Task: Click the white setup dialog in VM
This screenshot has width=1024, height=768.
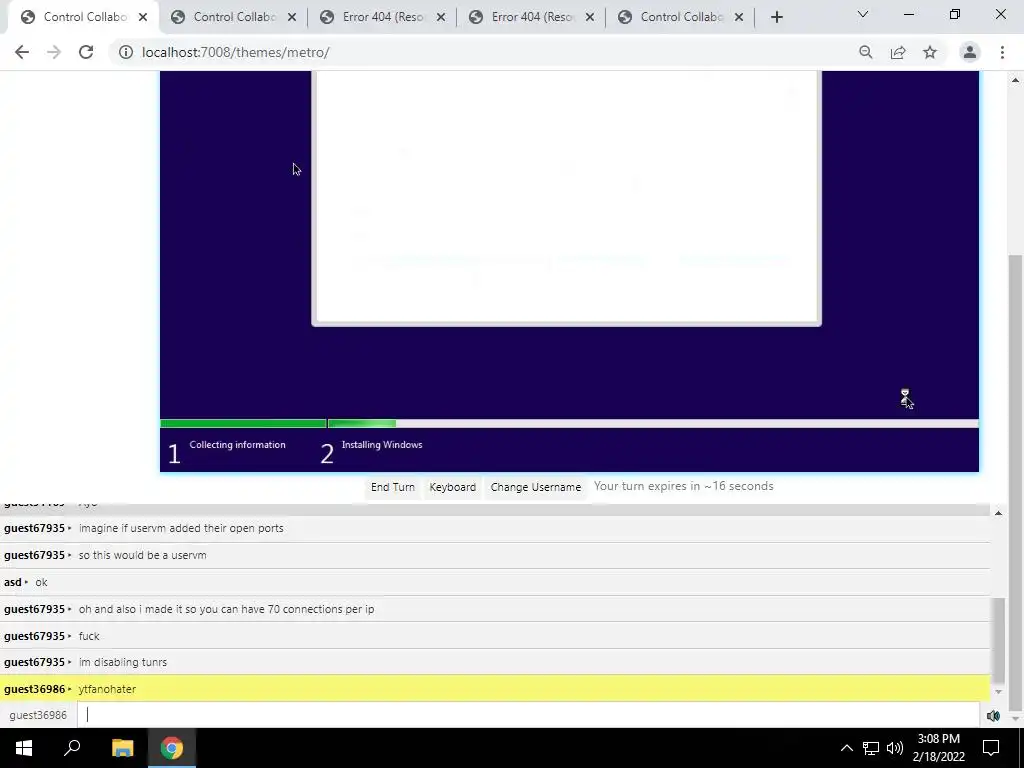Action: click(566, 197)
